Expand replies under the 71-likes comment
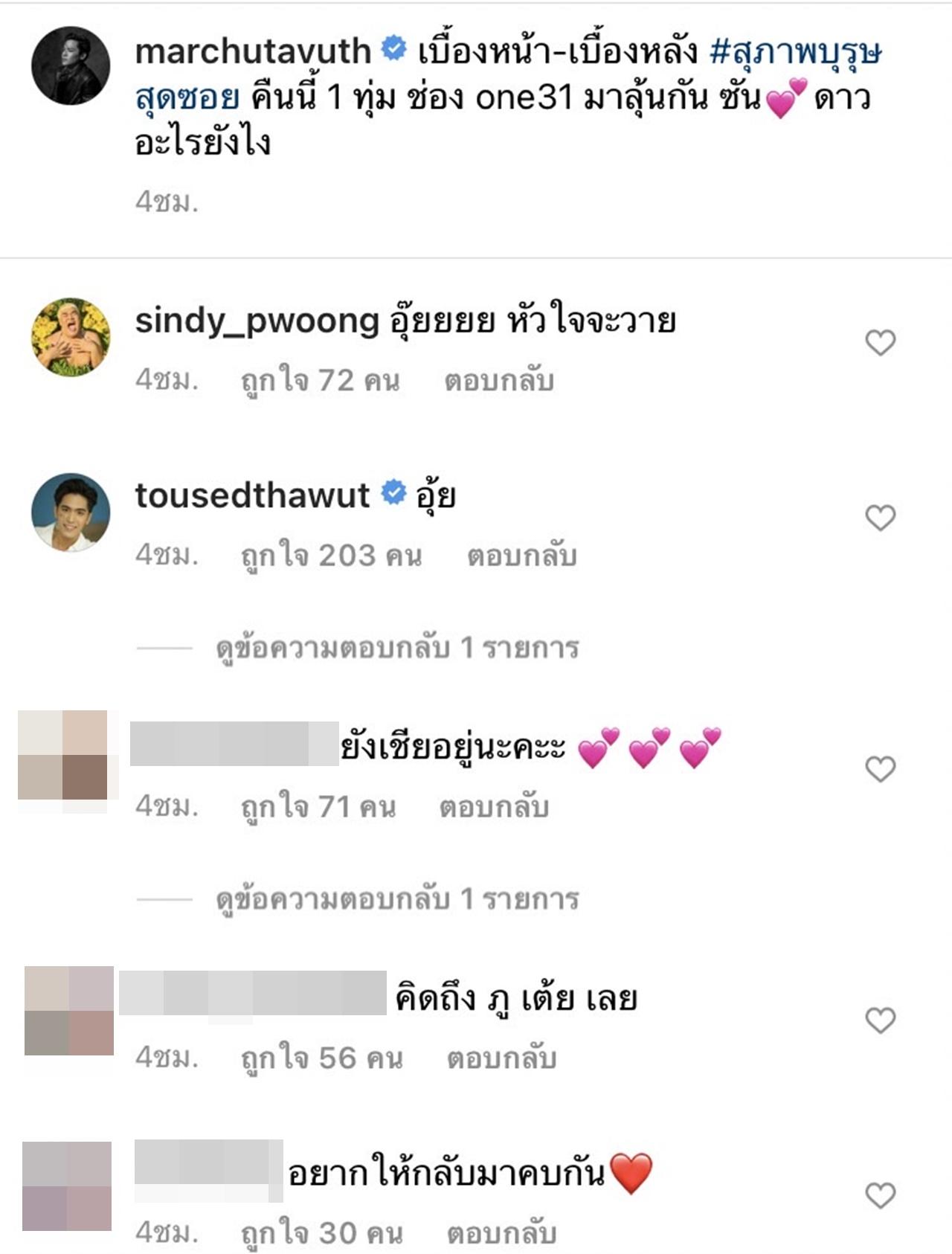Screen dimensions: 952x1254 397,900
